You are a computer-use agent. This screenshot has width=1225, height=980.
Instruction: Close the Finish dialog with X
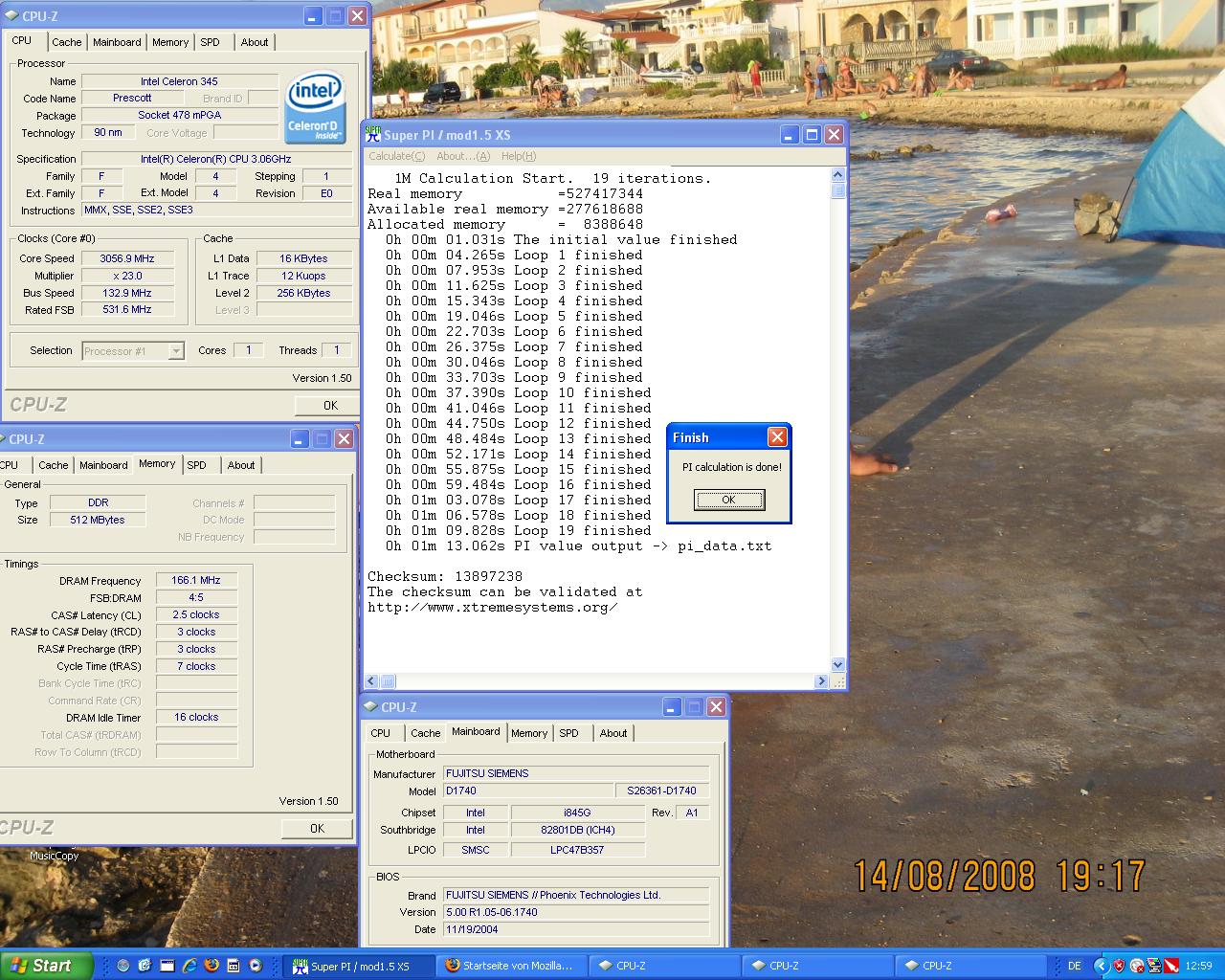pos(777,437)
